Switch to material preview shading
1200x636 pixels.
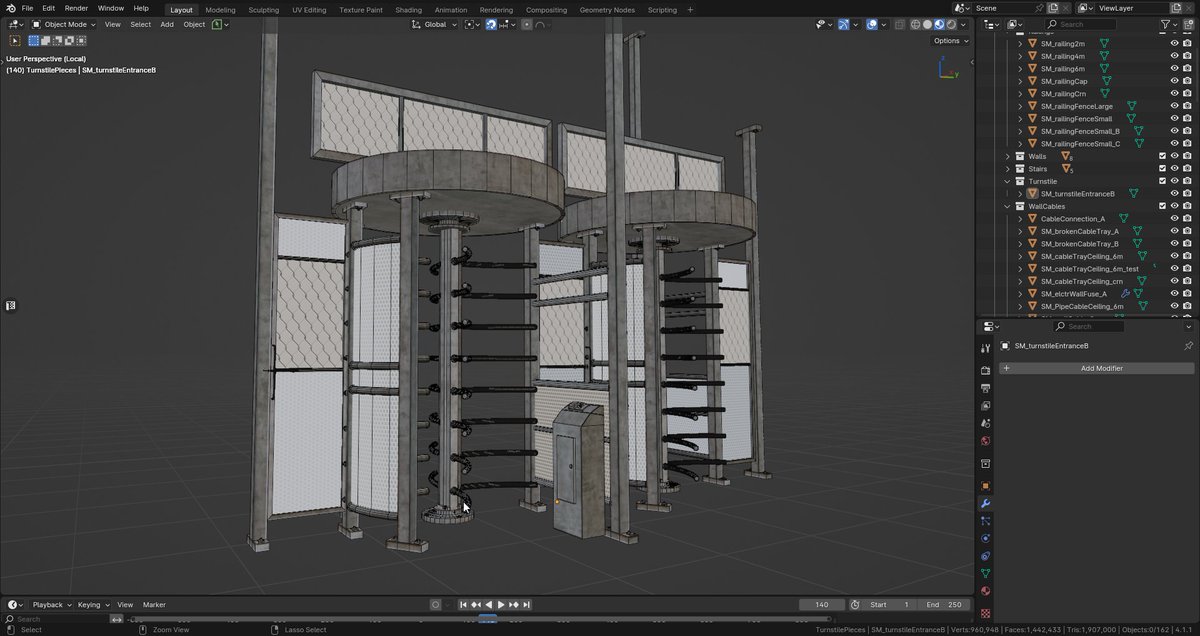tap(939, 24)
